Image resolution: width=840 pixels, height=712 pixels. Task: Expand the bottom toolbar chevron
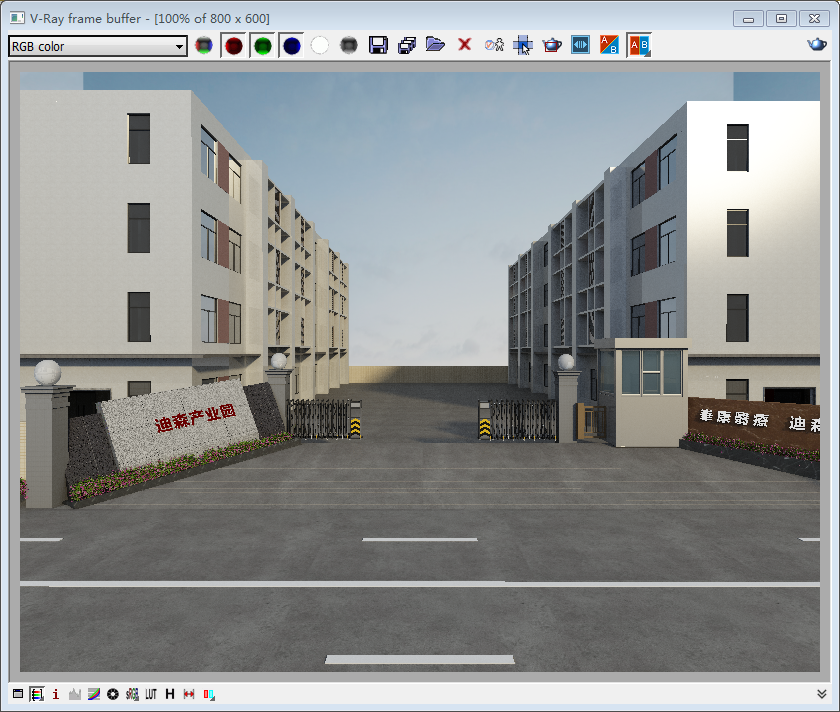tap(822, 694)
